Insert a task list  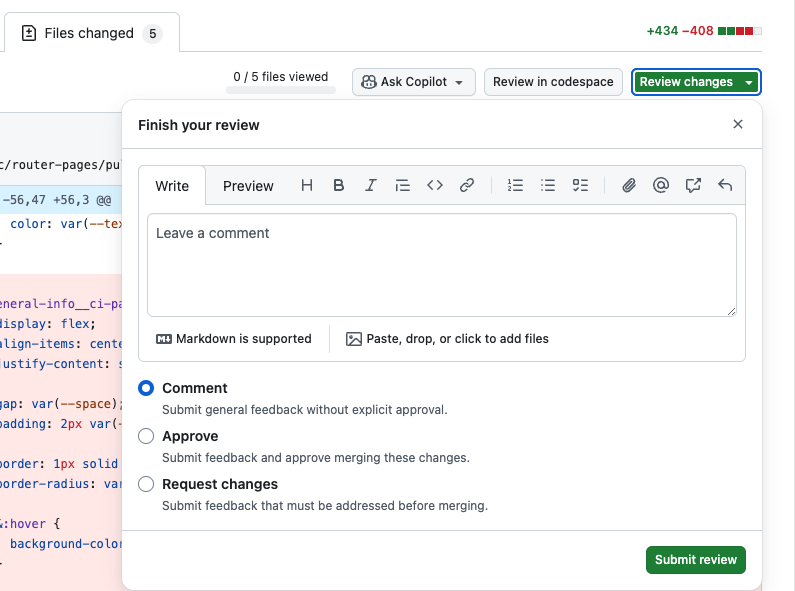click(x=580, y=186)
